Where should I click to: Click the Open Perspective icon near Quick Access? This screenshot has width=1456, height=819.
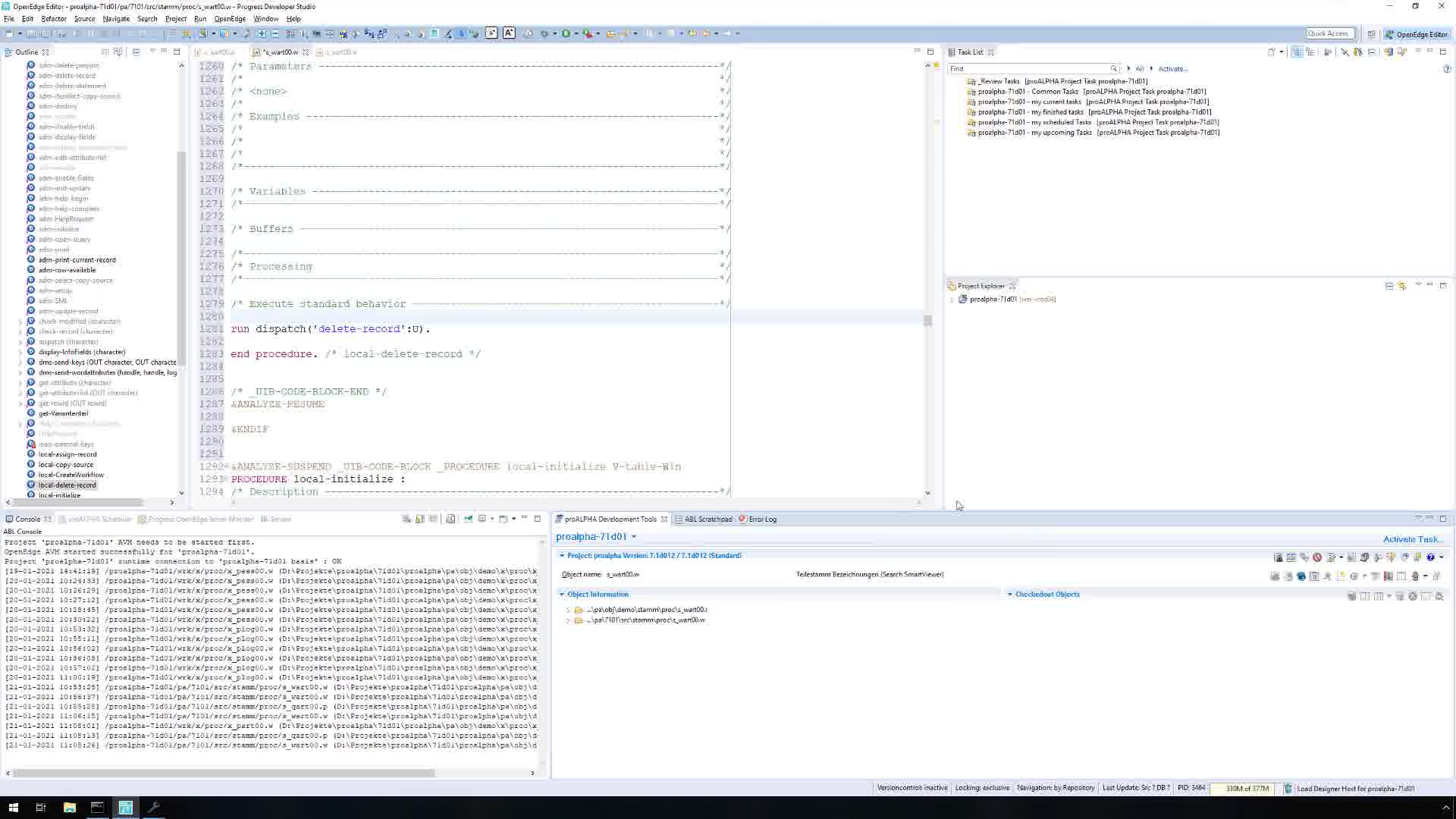coord(1371,34)
